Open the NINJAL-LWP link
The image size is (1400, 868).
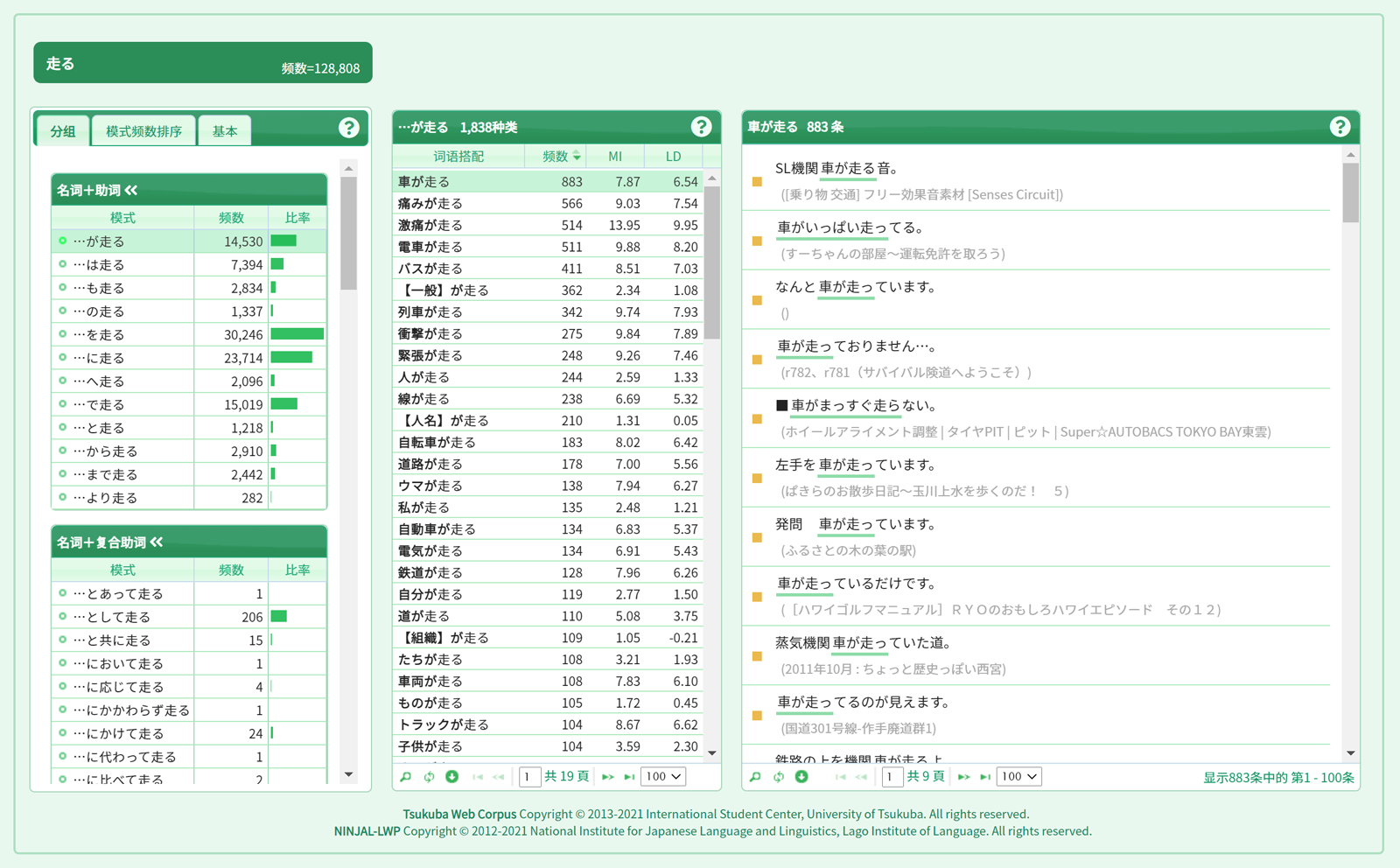tap(367, 831)
